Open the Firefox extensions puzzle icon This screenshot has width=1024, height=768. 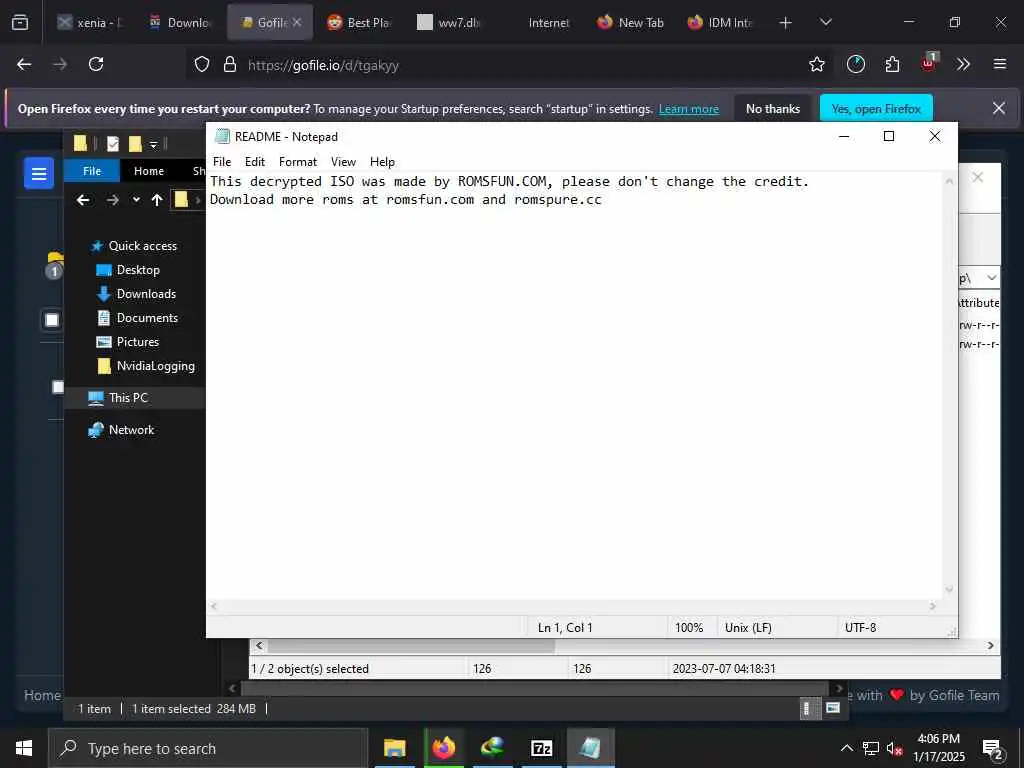[x=892, y=64]
